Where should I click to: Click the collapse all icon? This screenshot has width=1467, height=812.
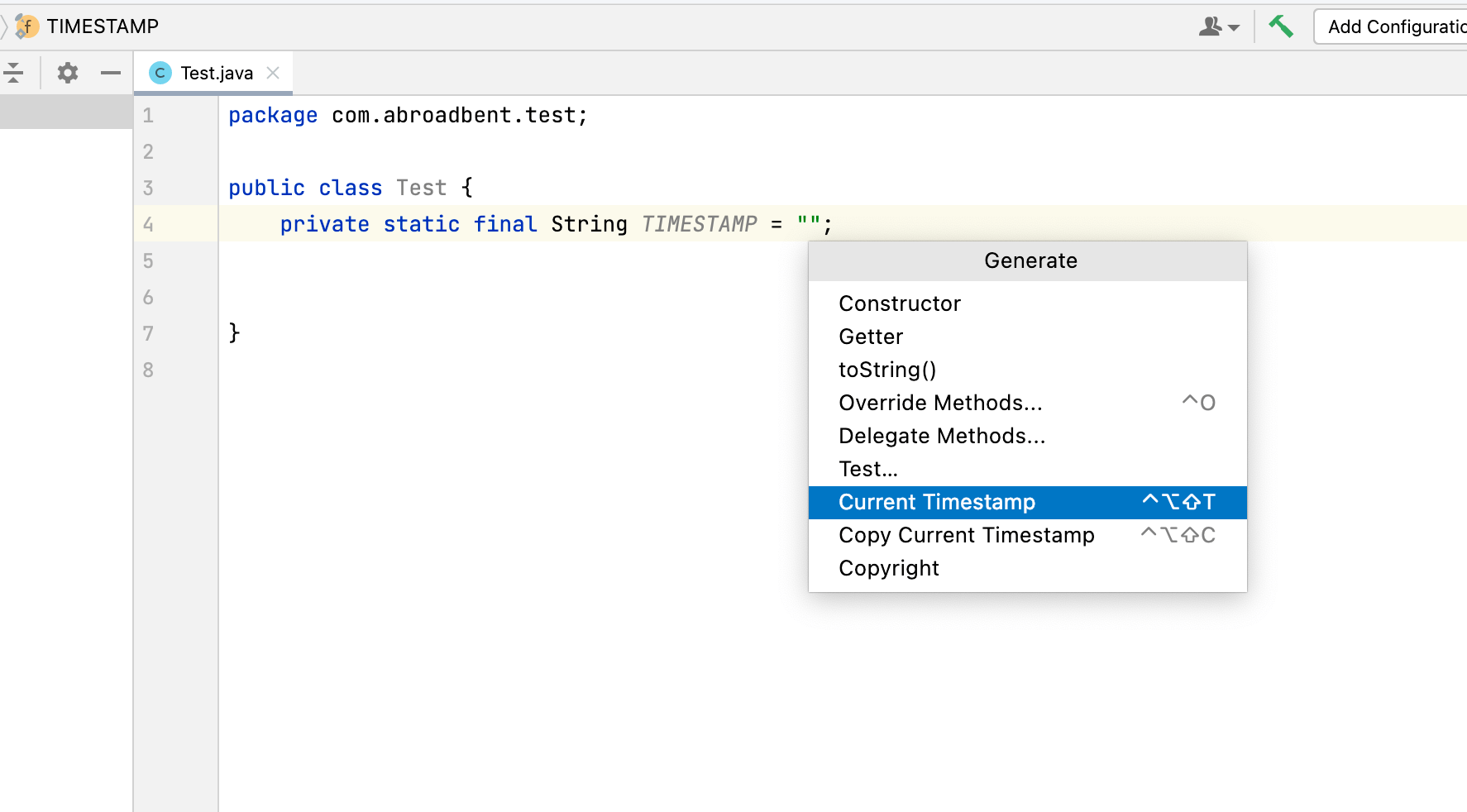point(14,73)
